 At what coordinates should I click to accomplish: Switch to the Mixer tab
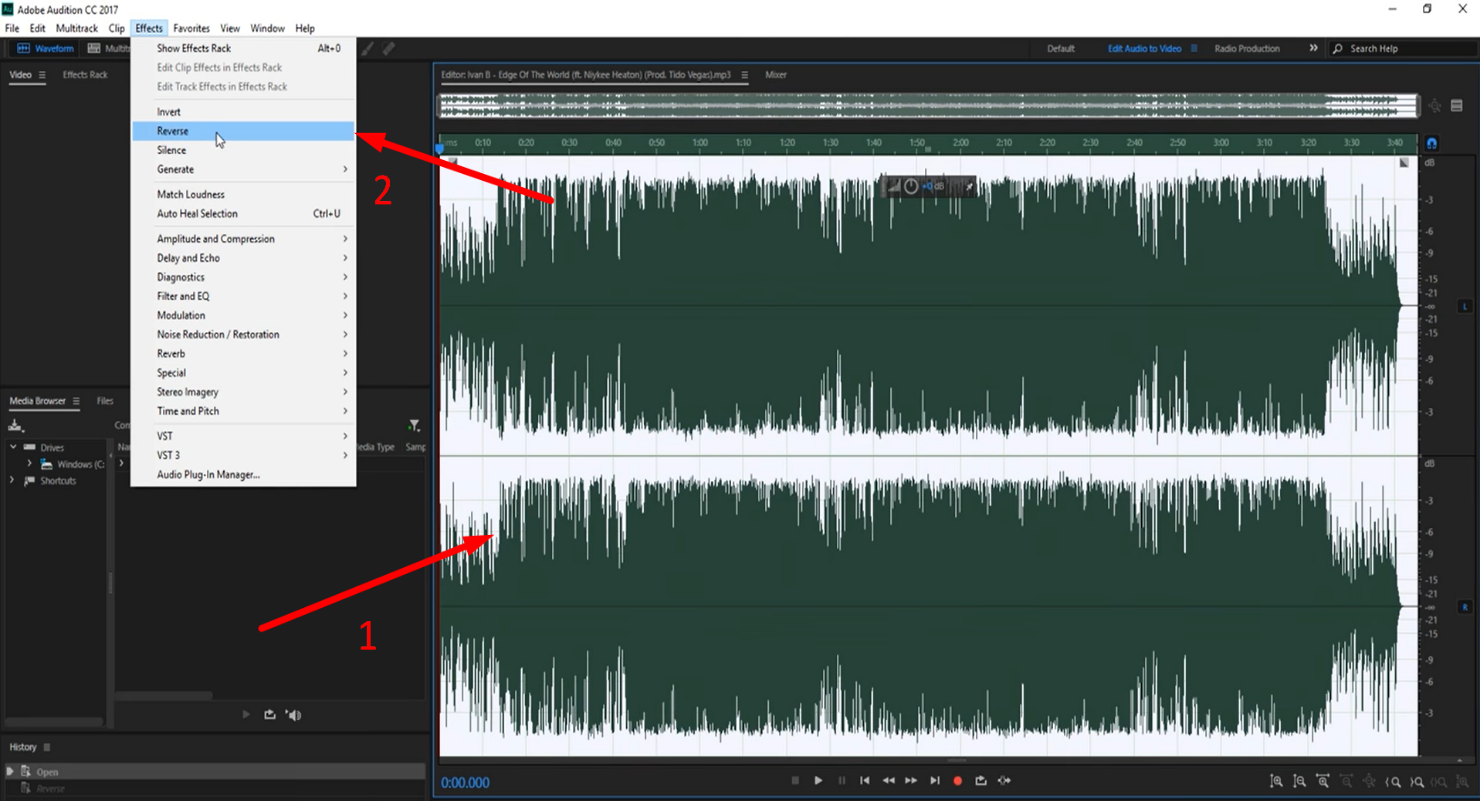(x=776, y=74)
